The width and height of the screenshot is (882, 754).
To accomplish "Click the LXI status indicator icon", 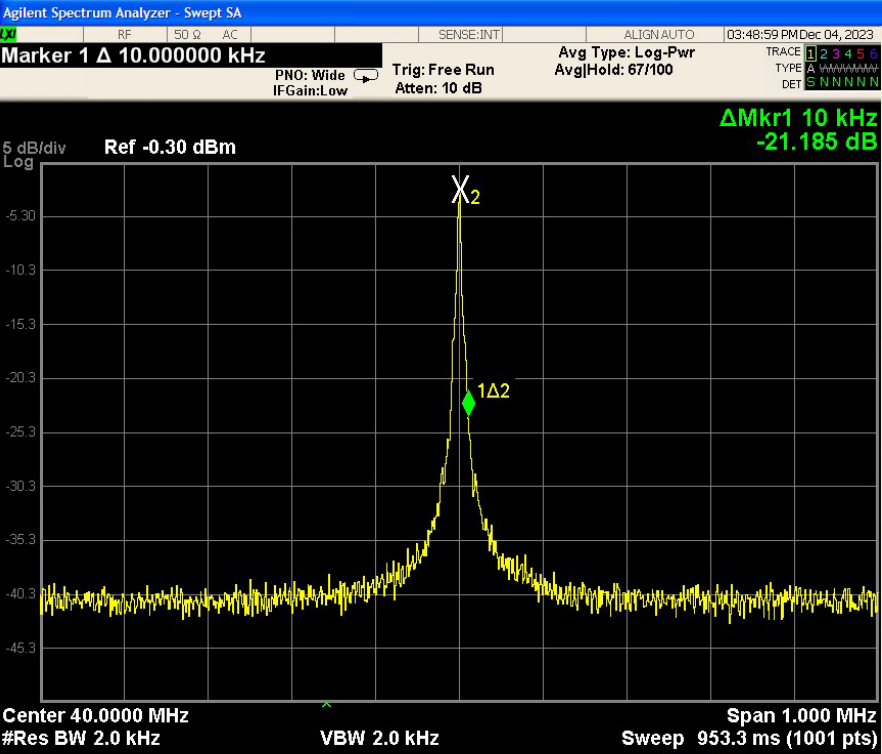I will coord(8,34).
